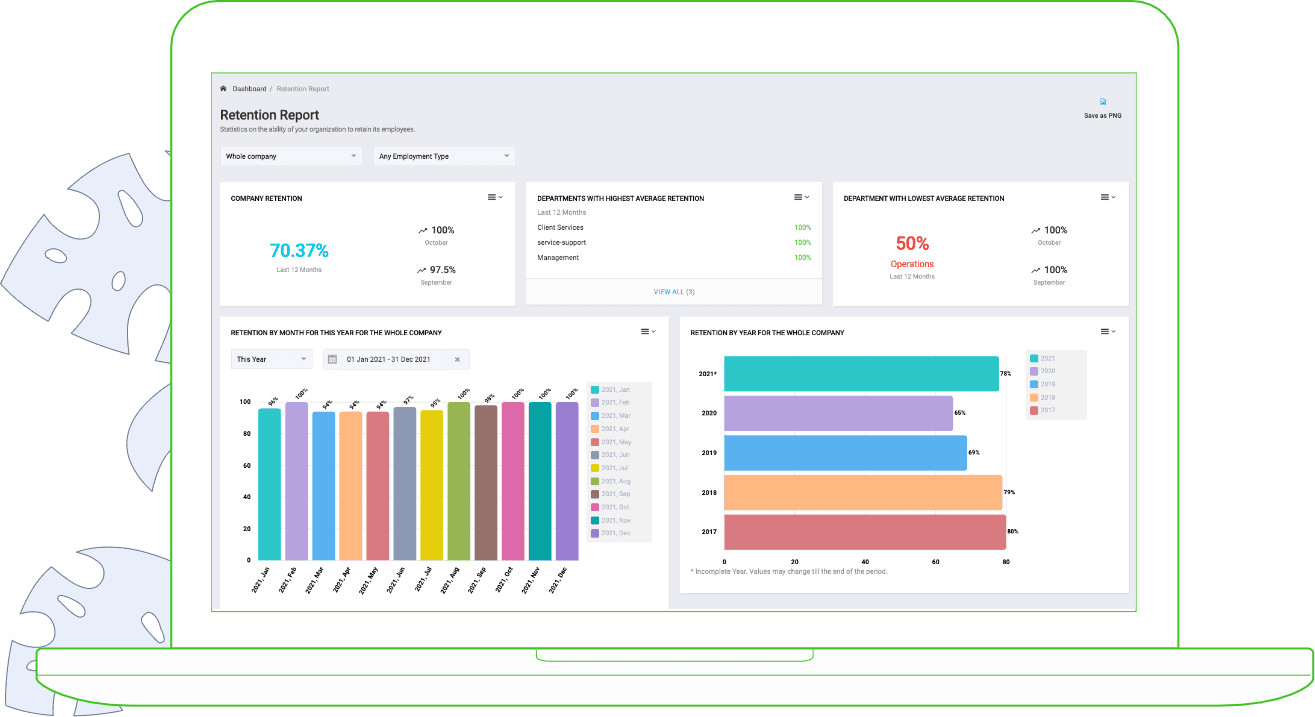Image resolution: width=1315 pixels, height=717 pixels.
Task: Toggle the 2020 year legend entry
Action: 1043,371
